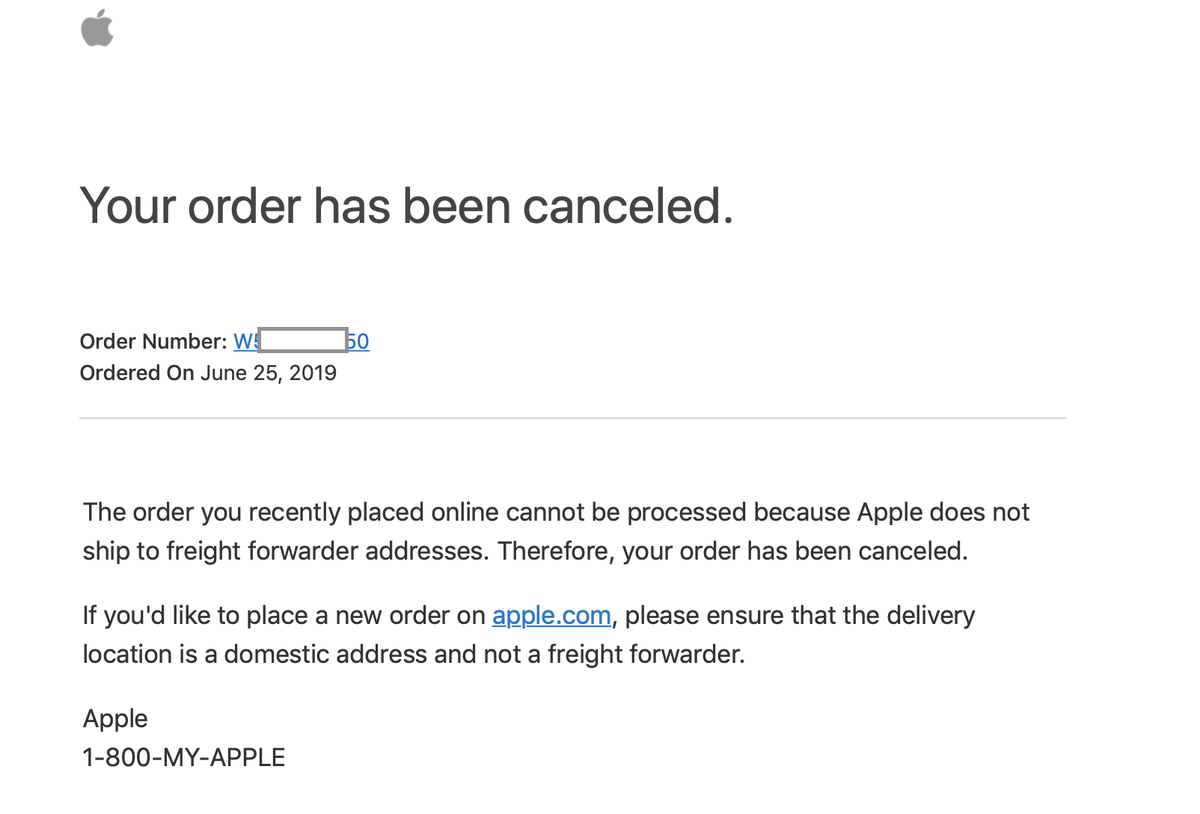Click the "Order Number:" label
Image resolution: width=1200 pixels, height=814 pixels.
click(153, 342)
